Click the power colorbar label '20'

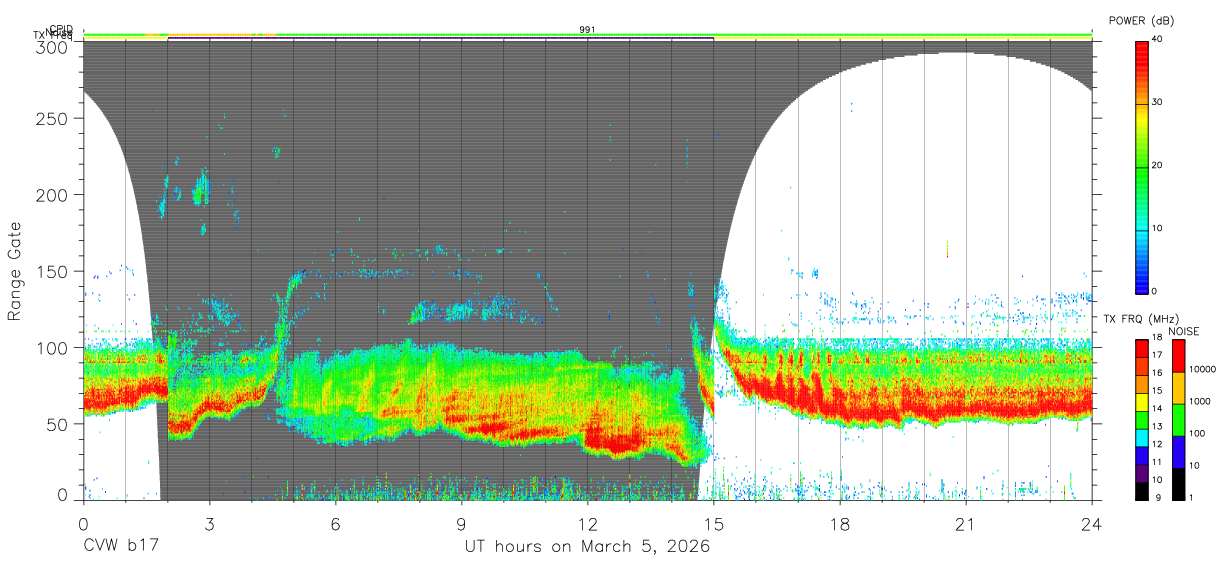(x=1157, y=165)
